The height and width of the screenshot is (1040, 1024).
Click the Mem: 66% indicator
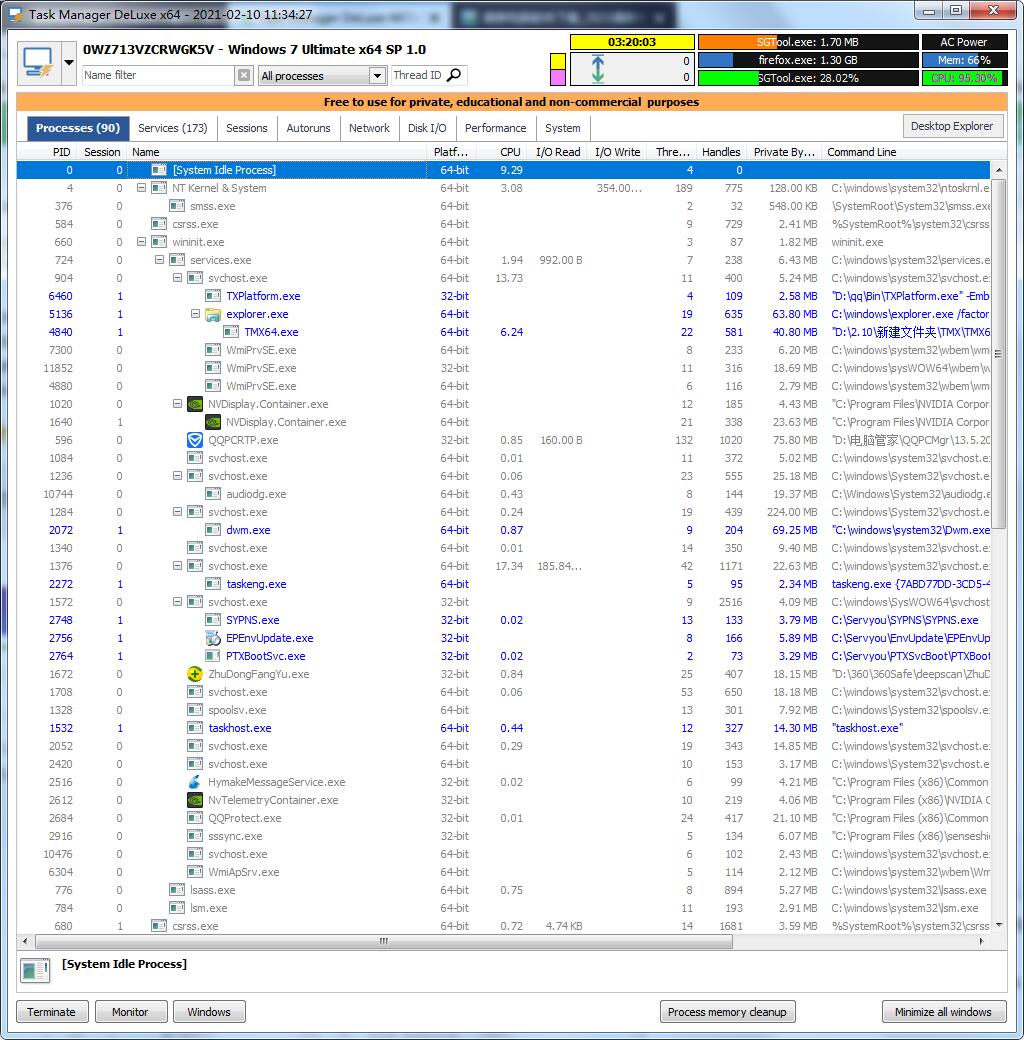(964, 60)
